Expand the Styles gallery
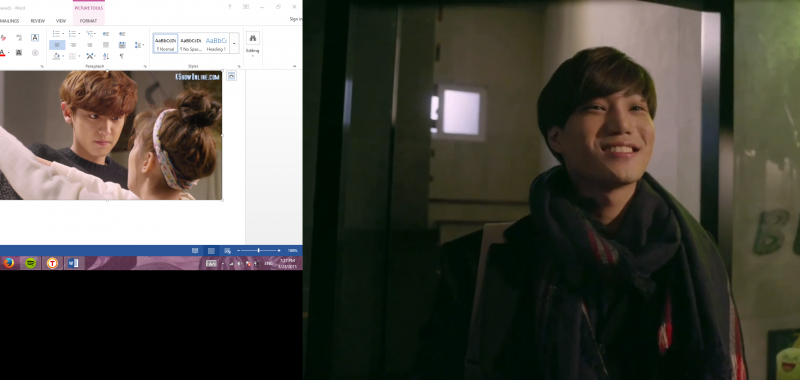Screen dimensions: 800x380 point(234,43)
